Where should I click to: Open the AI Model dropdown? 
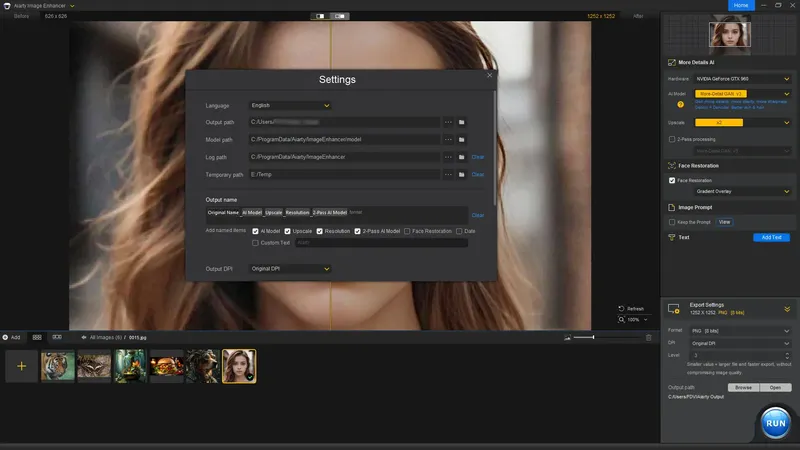pos(742,94)
